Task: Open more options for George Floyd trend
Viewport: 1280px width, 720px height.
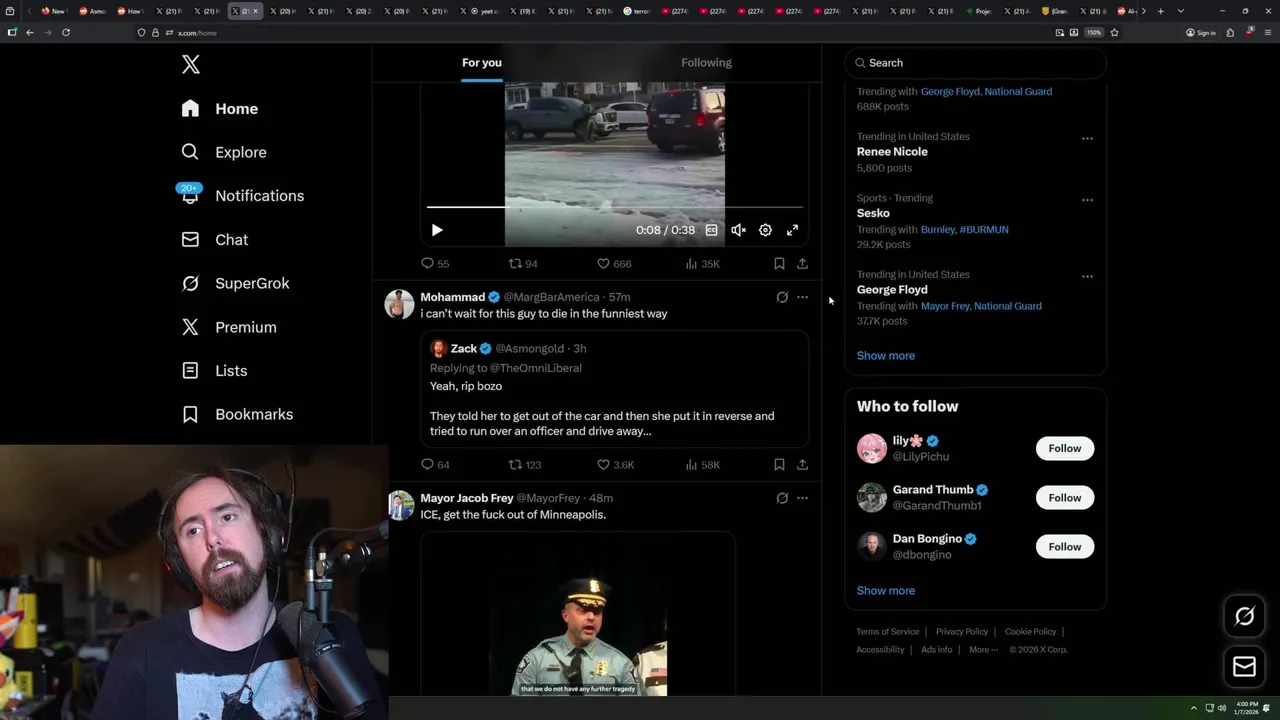Action: click(x=1087, y=277)
